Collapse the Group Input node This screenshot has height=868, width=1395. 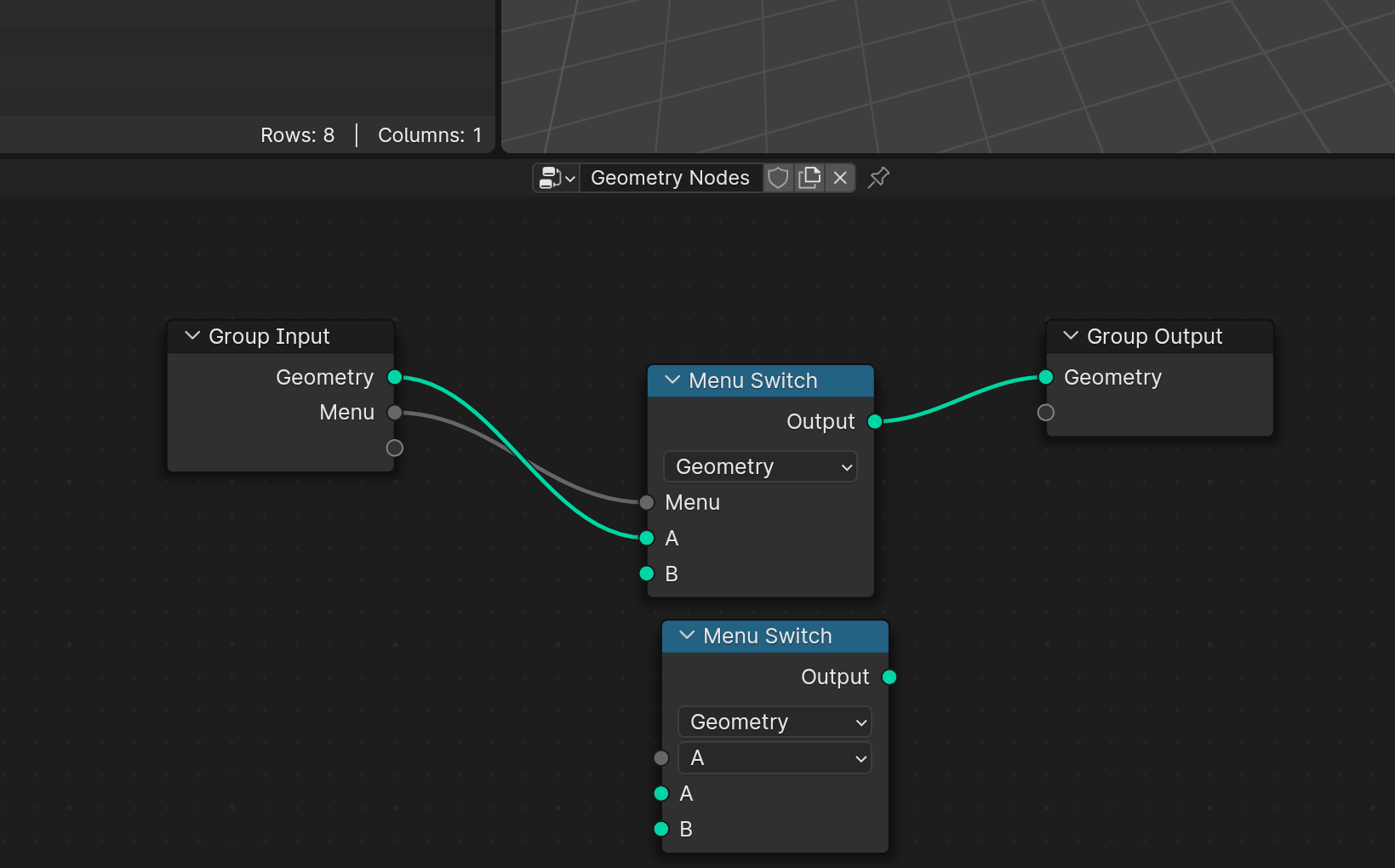pos(193,336)
